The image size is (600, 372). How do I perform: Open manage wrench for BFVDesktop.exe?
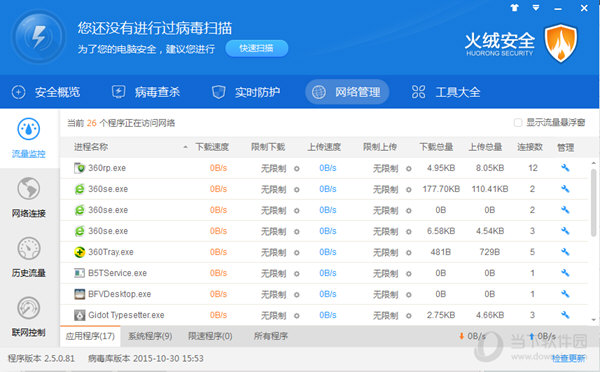(565, 294)
